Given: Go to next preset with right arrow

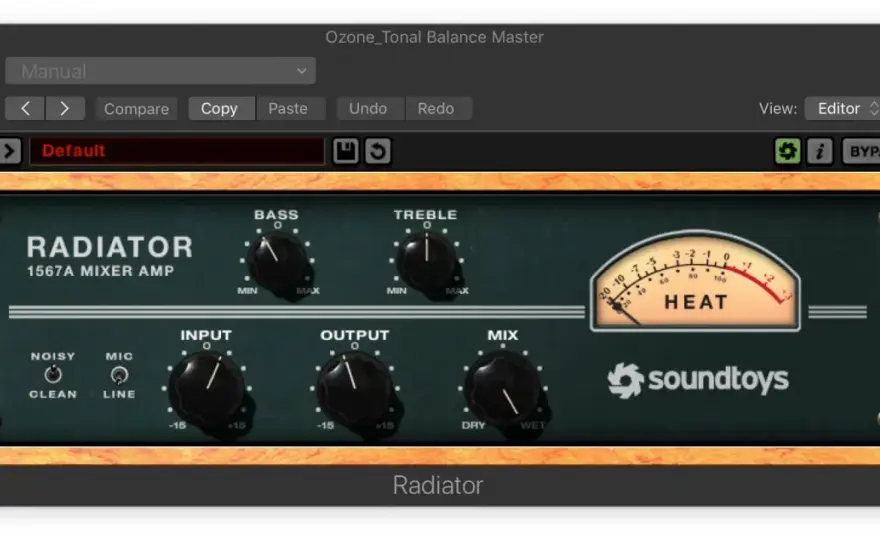Looking at the screenshot, I should (x=65, y=108).
